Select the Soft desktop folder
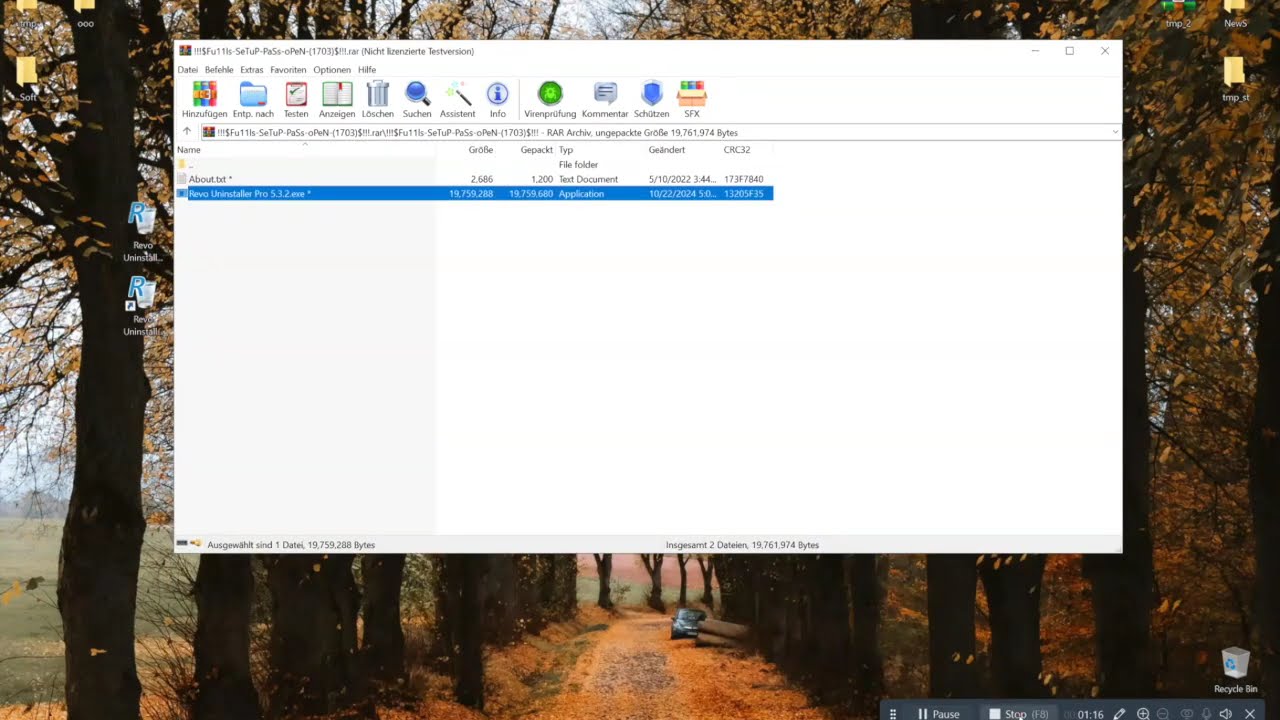The width and height of the screenshot is (1280, 720). (28, 77)
